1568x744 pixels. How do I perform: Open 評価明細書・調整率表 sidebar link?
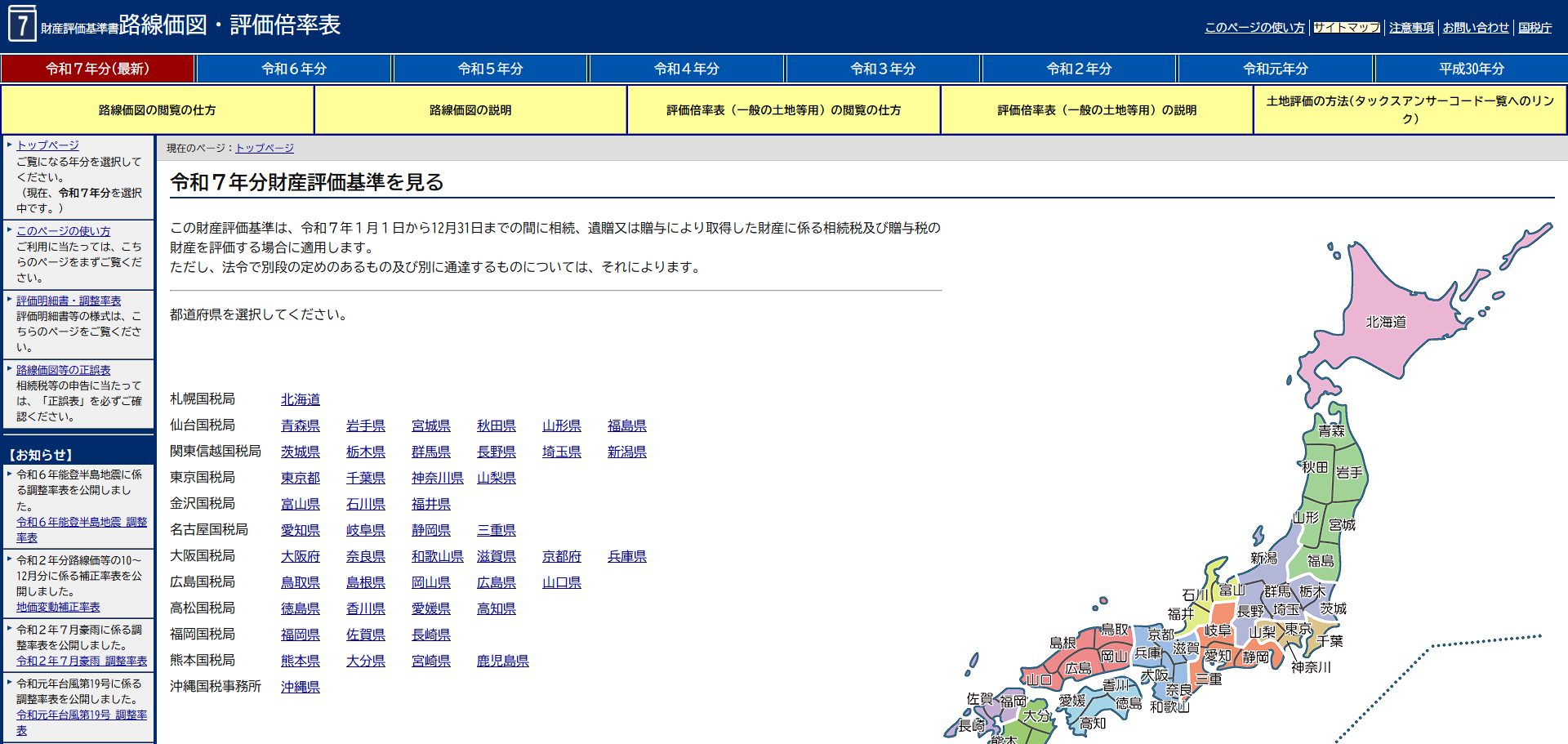pyautogui.click(x=69, y=301)
